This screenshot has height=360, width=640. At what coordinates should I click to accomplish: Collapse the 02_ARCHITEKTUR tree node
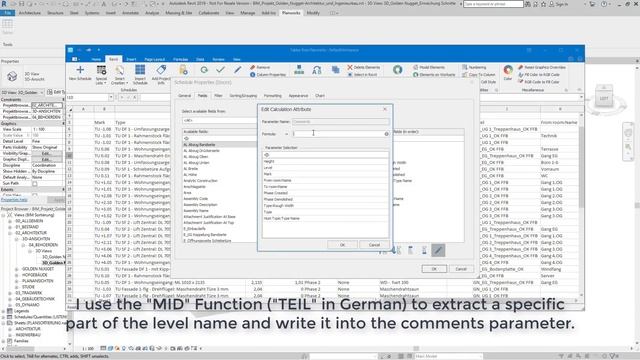tap(10, 233)
